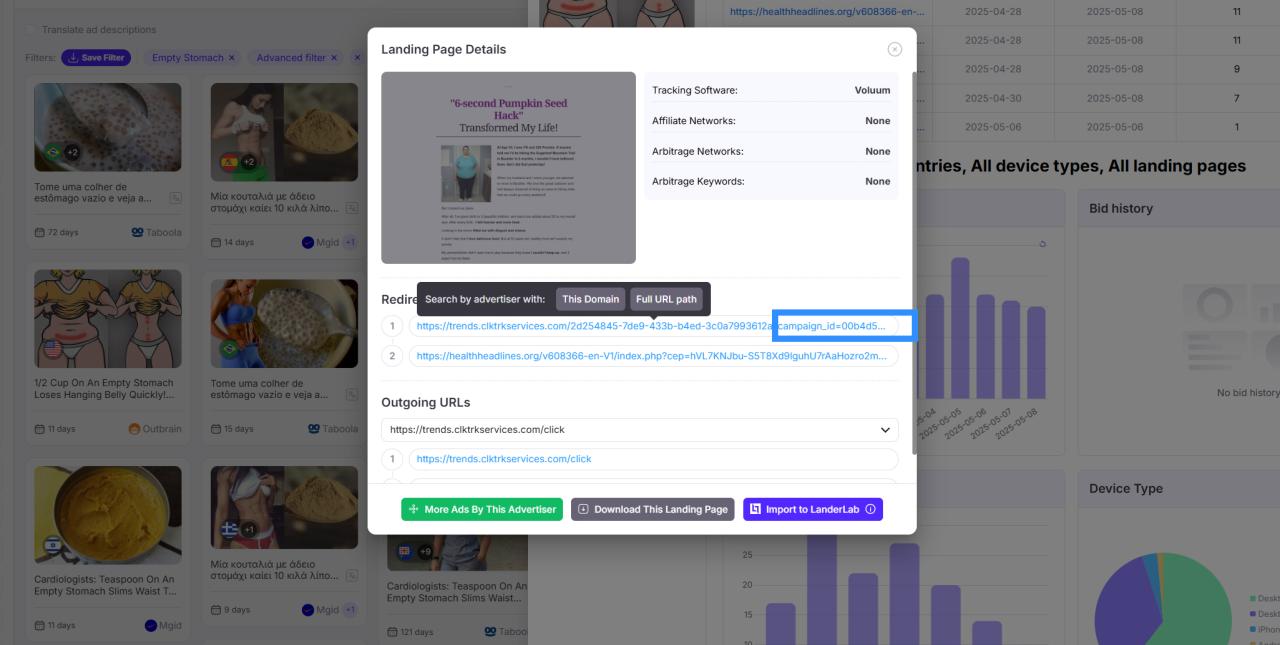
Task: Click the translate icon on first Tome uma colher ad
Action: tap(175, 198)
